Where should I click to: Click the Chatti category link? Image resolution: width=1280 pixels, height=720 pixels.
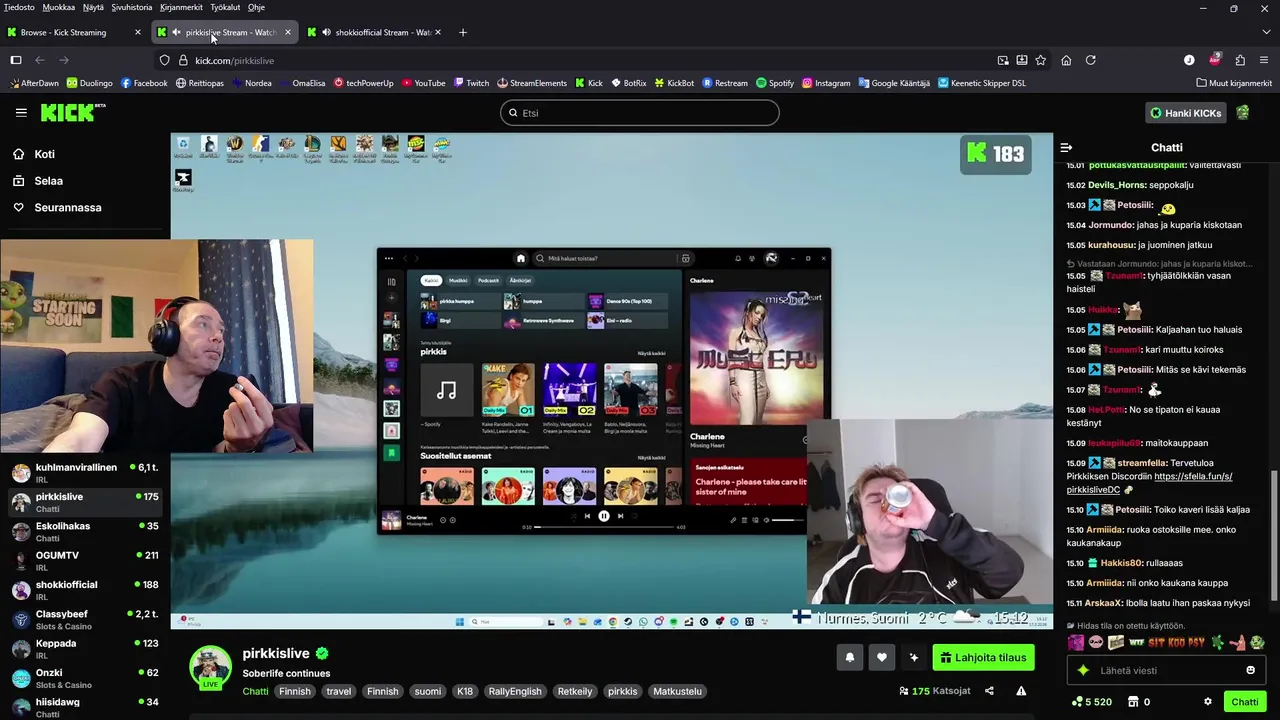[255, 691]
